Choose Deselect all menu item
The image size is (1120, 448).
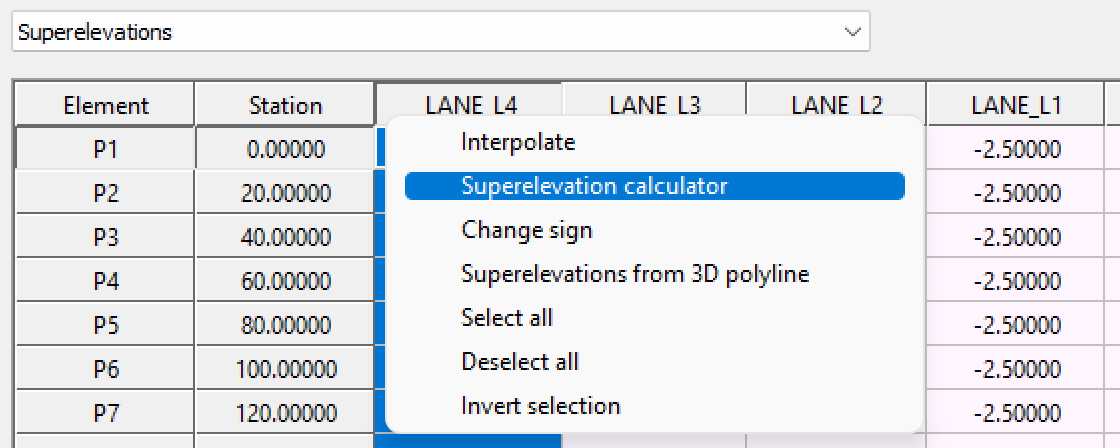pos(520,362)
